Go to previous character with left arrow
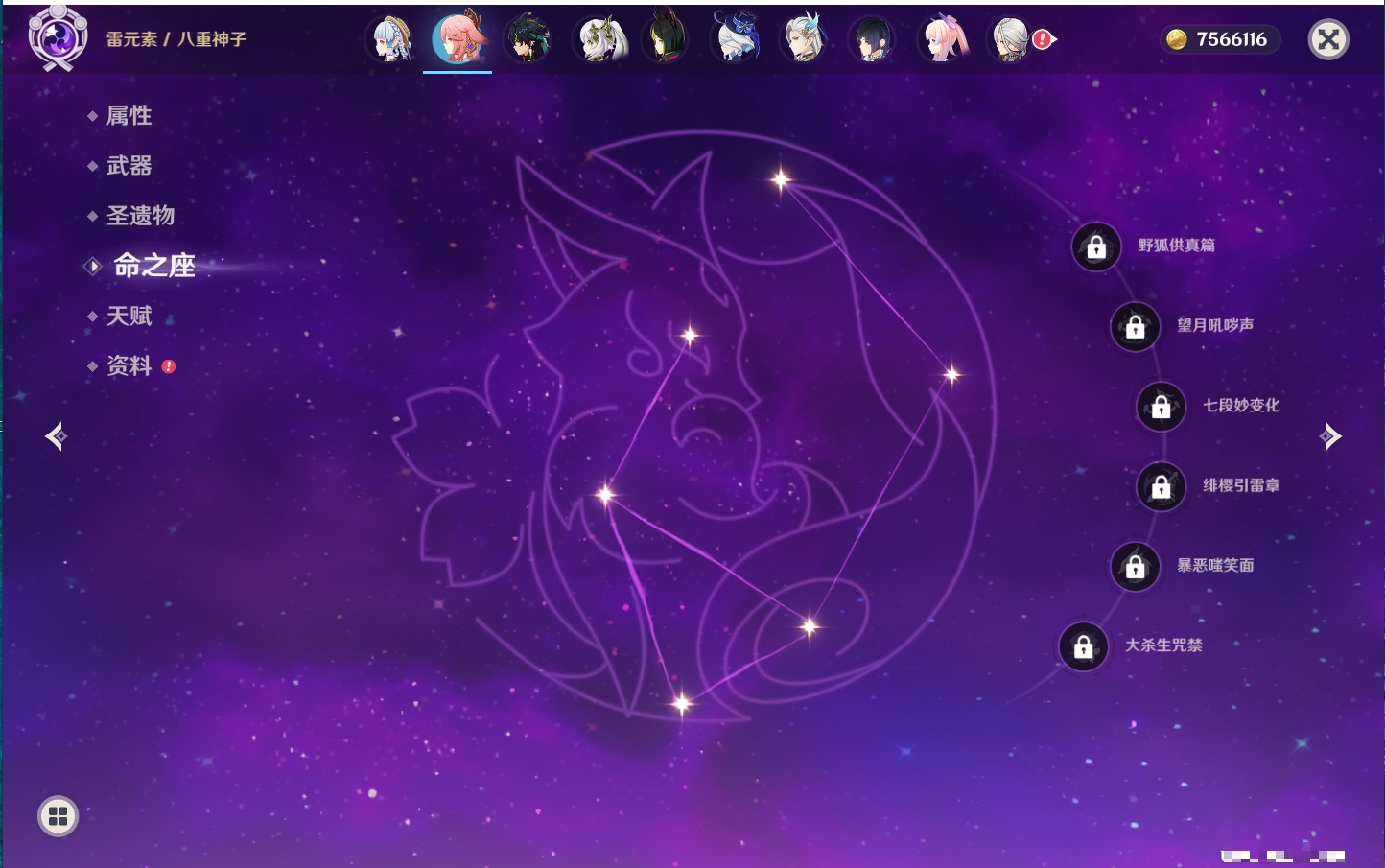Image resolution: width=1385 pixels, height=868 pixels. point(56,436)
